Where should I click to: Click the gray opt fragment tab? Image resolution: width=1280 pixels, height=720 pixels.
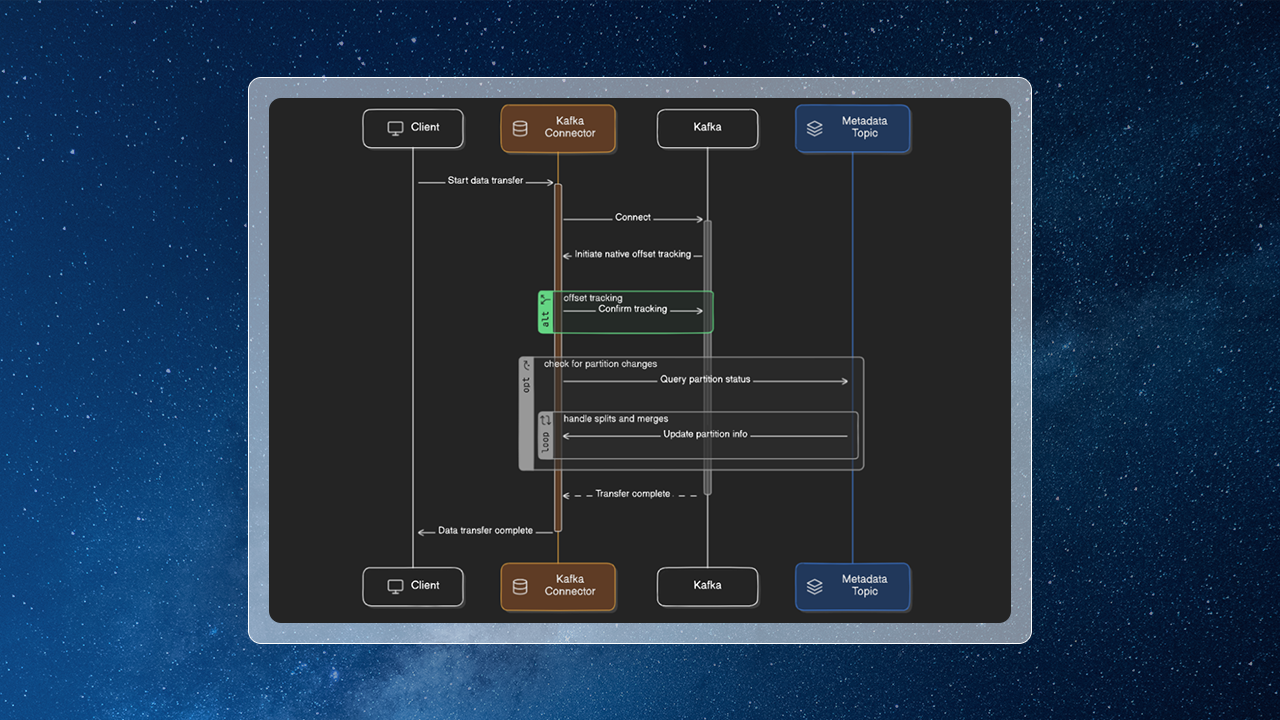point(526,413)
